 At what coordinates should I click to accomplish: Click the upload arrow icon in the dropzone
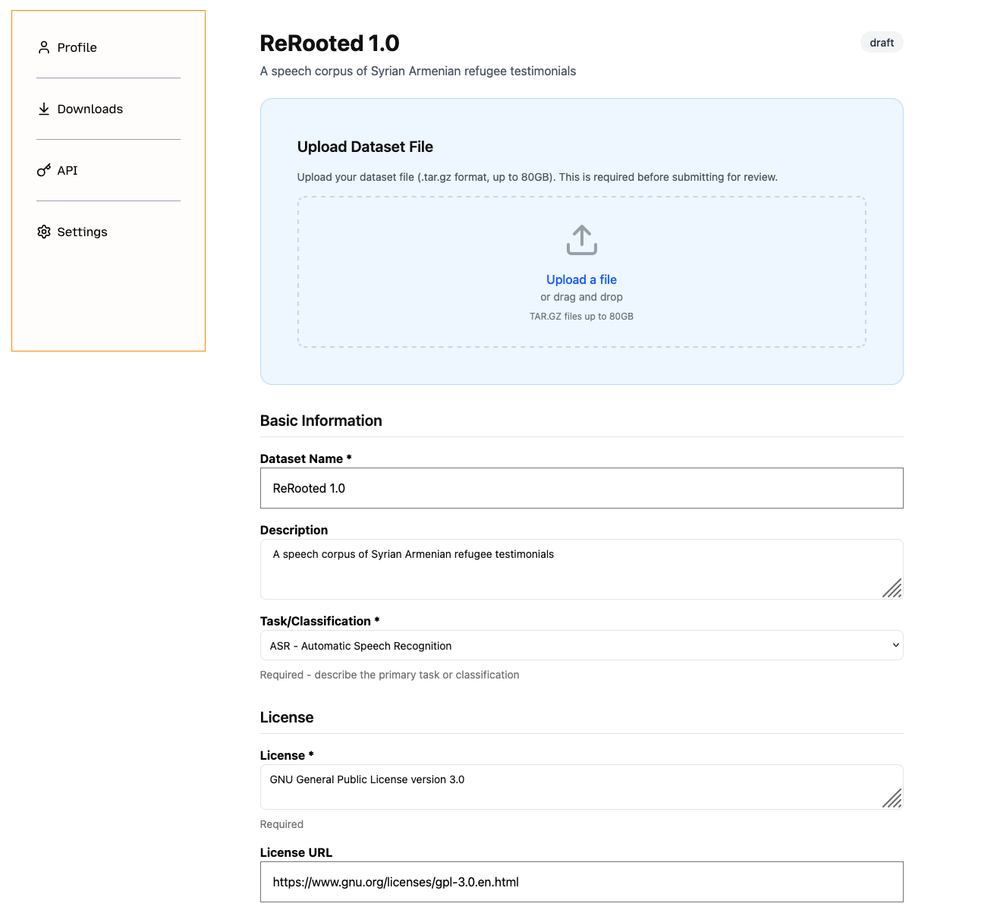581,240
